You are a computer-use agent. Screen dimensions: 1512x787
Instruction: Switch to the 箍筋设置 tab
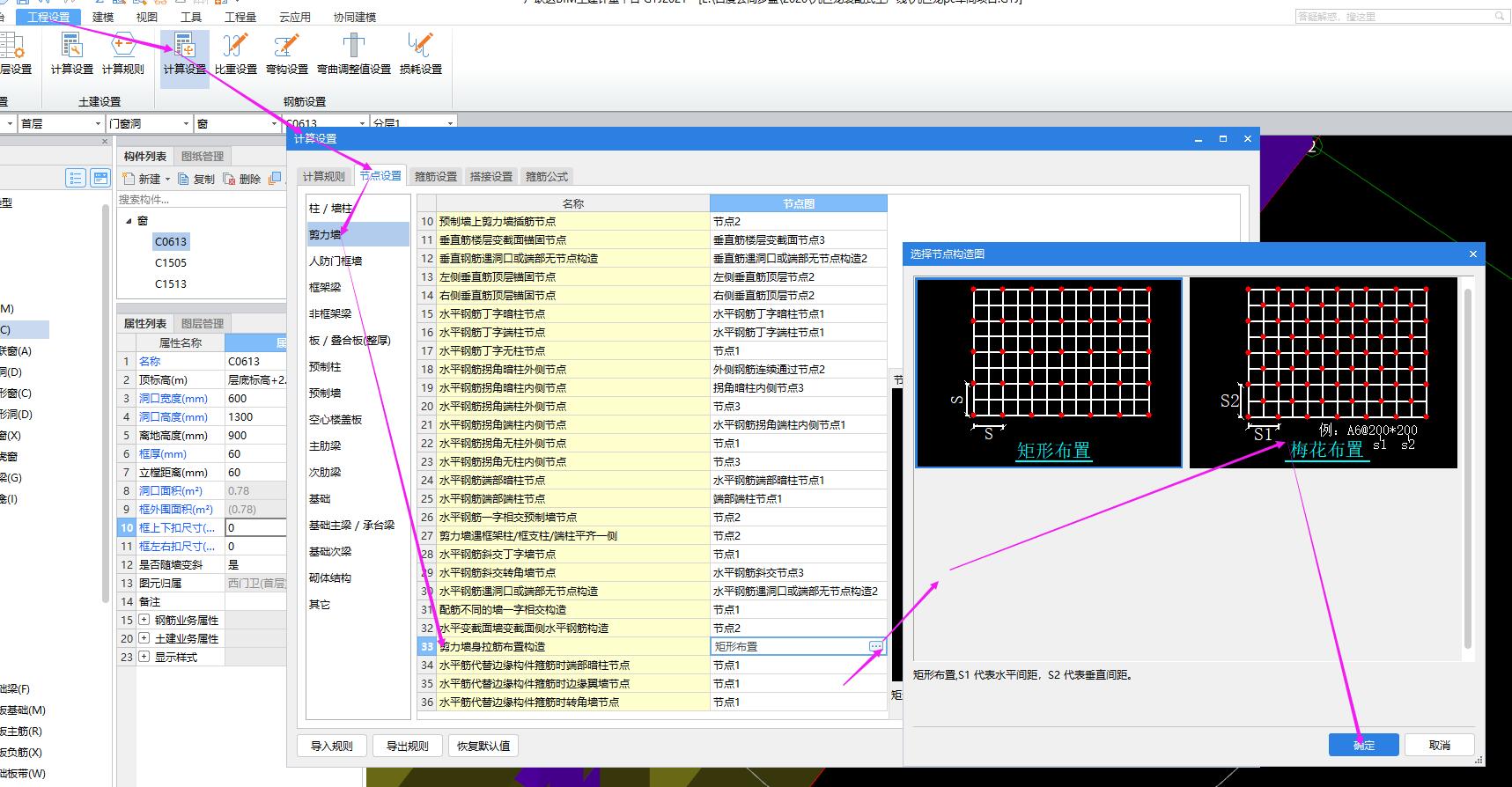pyautogui.click(x=436, y=176)
